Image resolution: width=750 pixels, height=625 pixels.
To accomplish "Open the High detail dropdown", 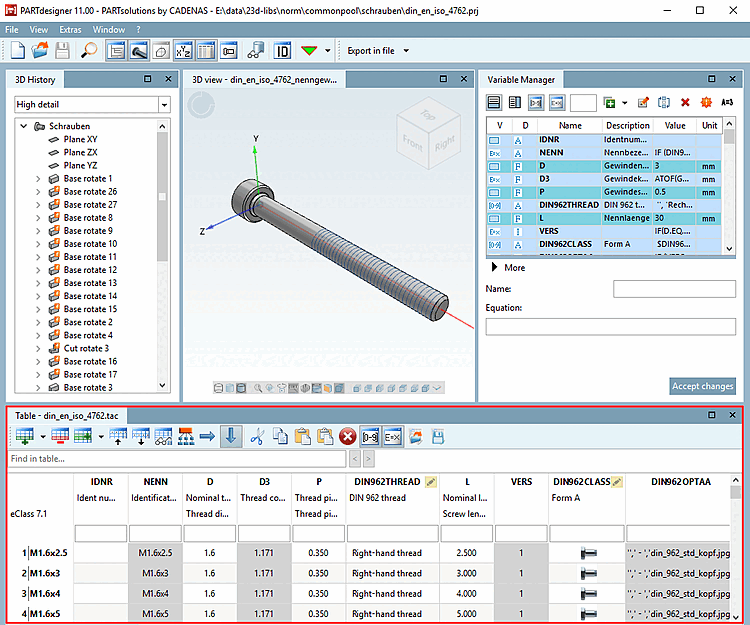I will point(164,104).
